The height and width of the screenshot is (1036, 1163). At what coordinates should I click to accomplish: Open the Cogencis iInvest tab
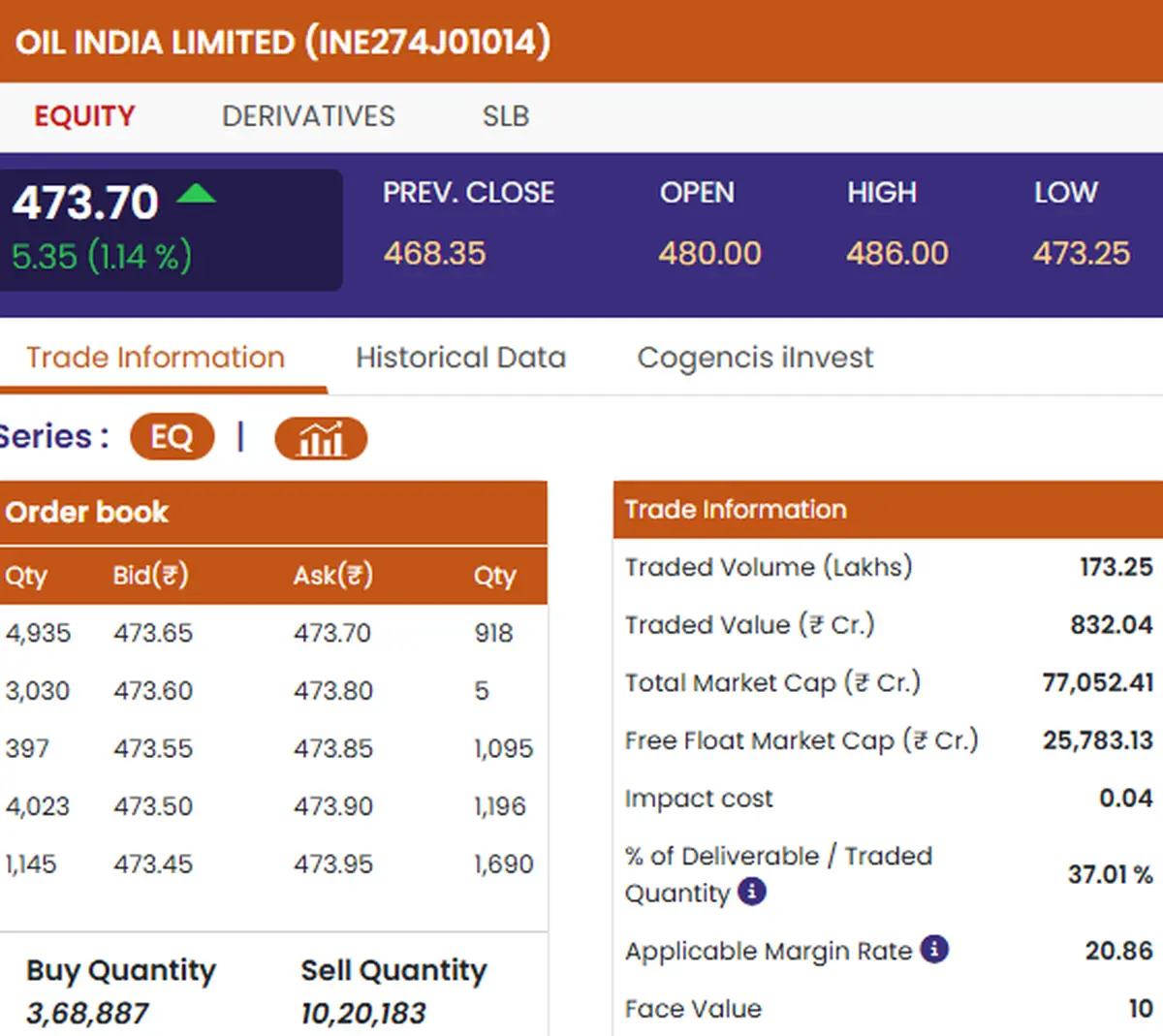tap(755, 358)
